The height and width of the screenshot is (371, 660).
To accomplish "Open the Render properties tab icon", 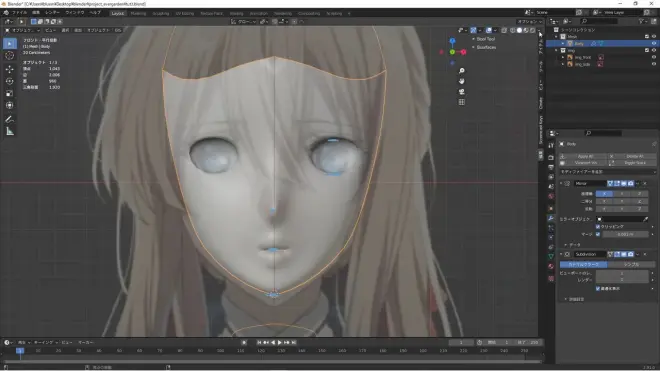I will [551, 157].
